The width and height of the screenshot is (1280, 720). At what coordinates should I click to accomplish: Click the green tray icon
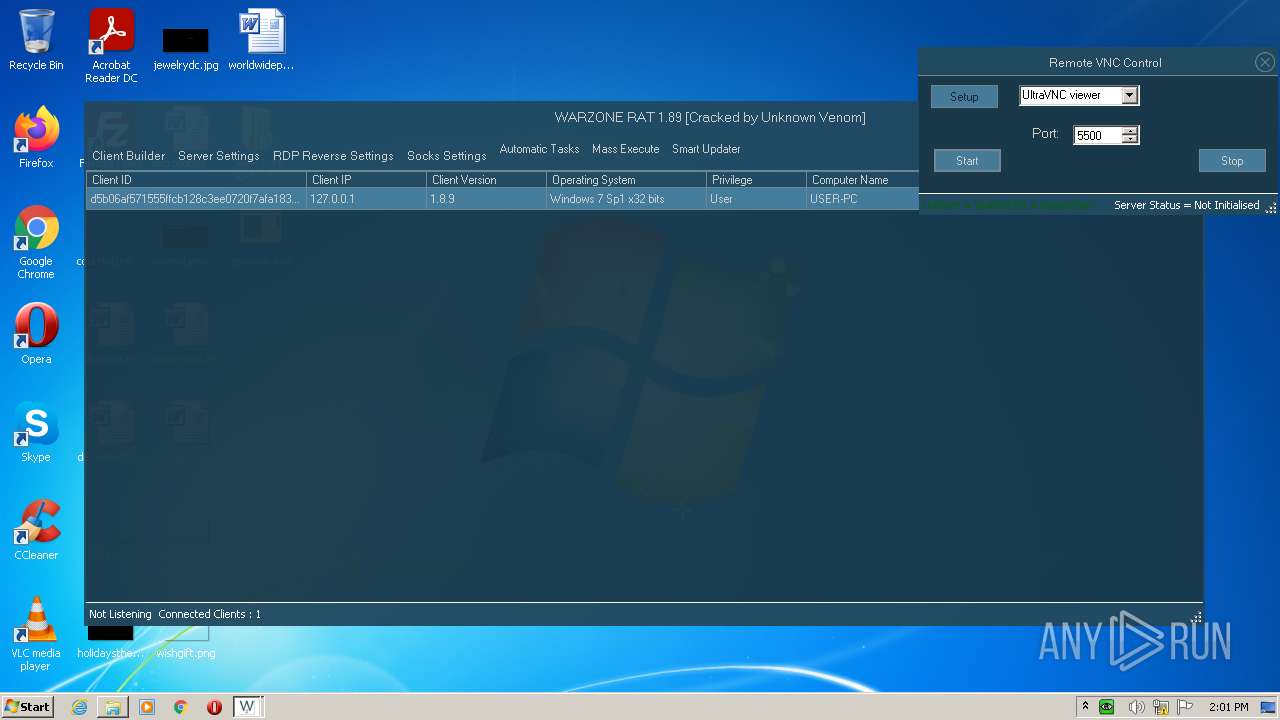tap(1107, 707)
